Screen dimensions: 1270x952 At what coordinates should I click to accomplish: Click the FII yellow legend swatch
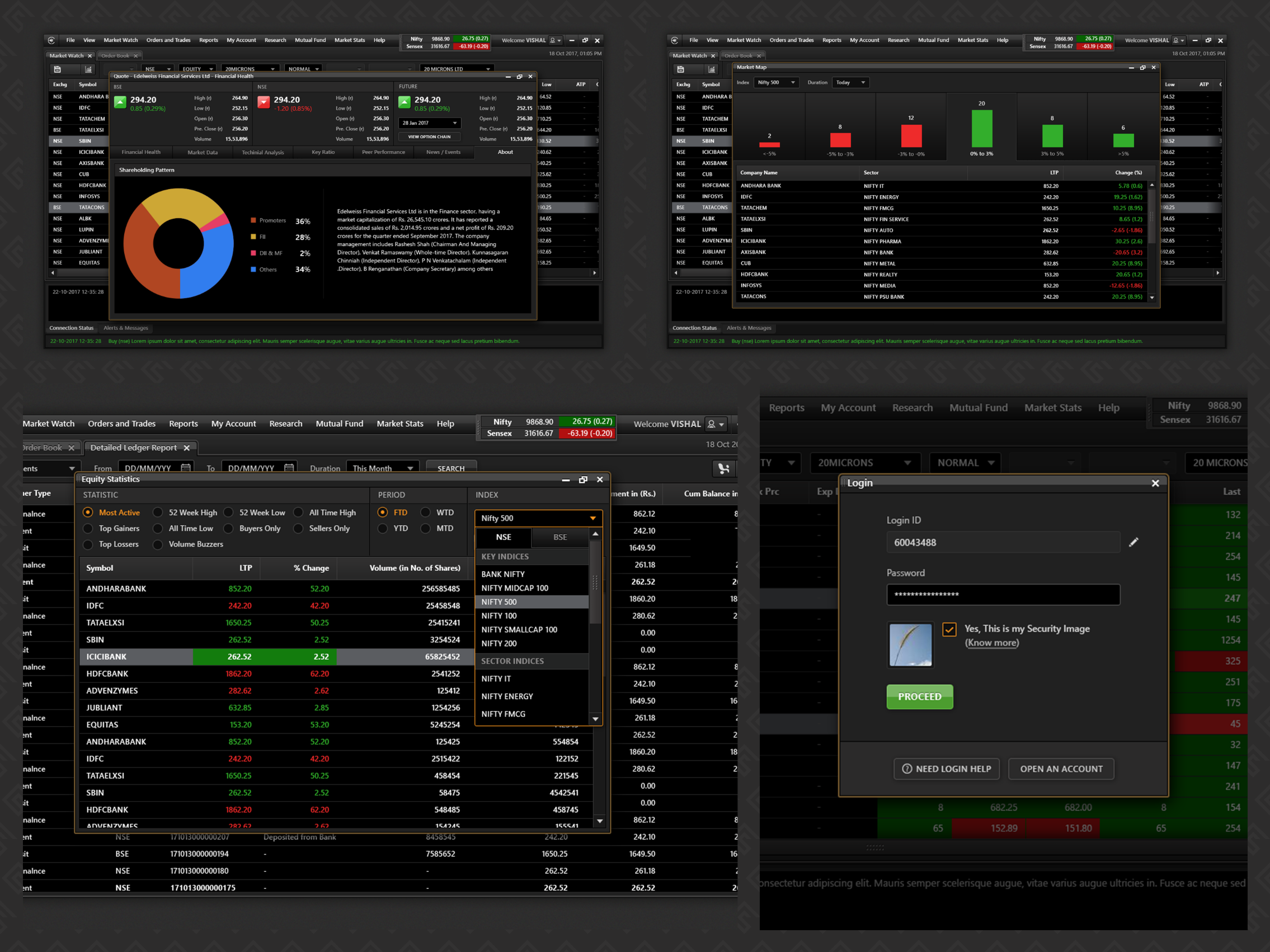(253, 237)
